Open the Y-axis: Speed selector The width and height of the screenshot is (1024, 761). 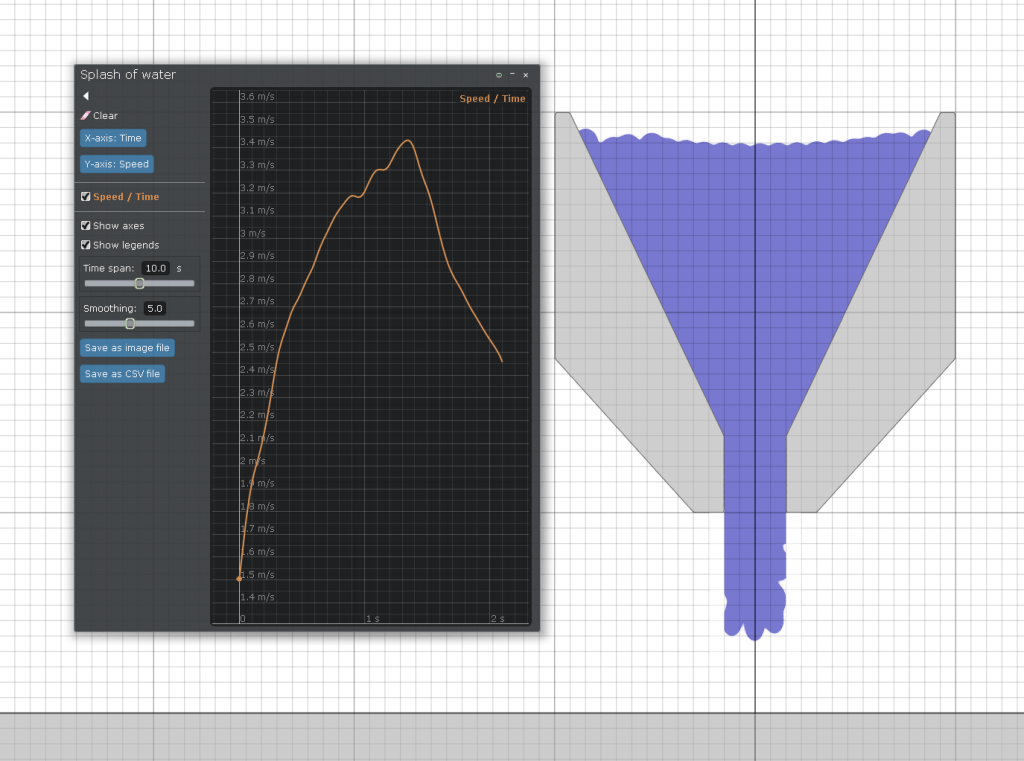[x=116, y=164]
